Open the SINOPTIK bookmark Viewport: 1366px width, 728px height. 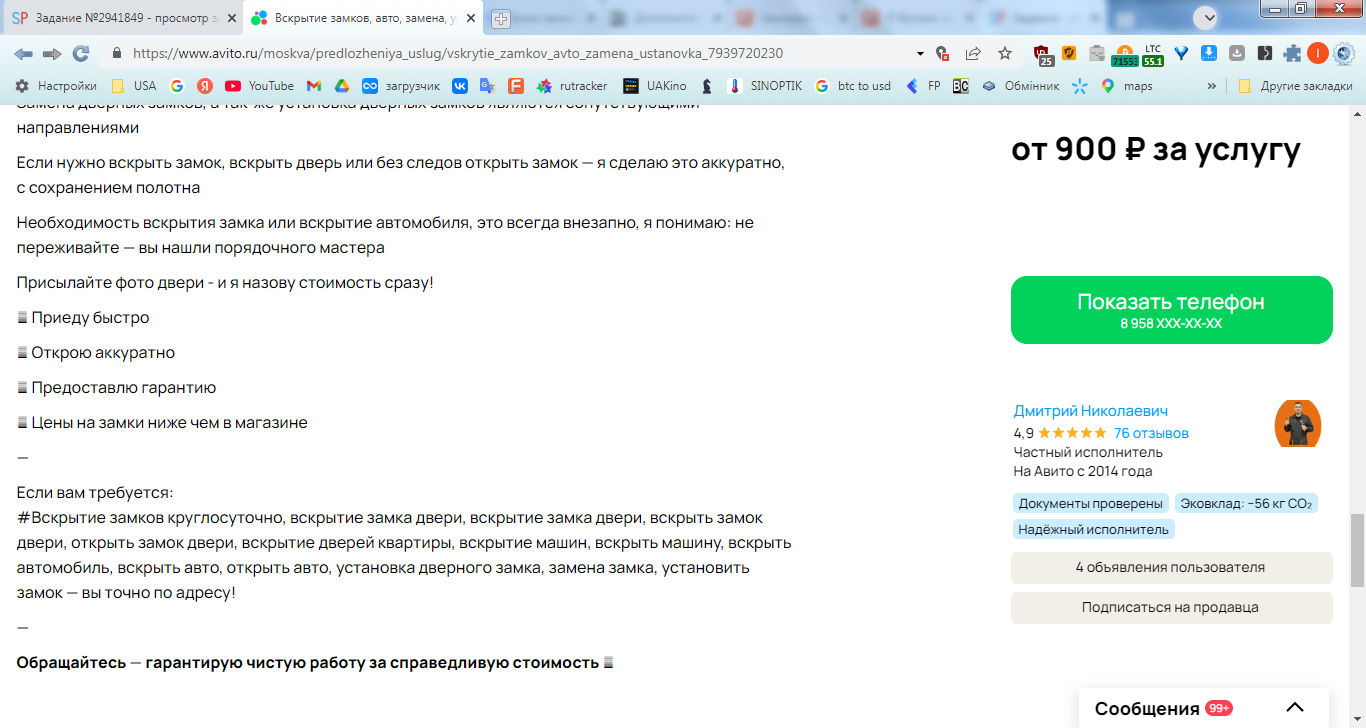(766, 86)
